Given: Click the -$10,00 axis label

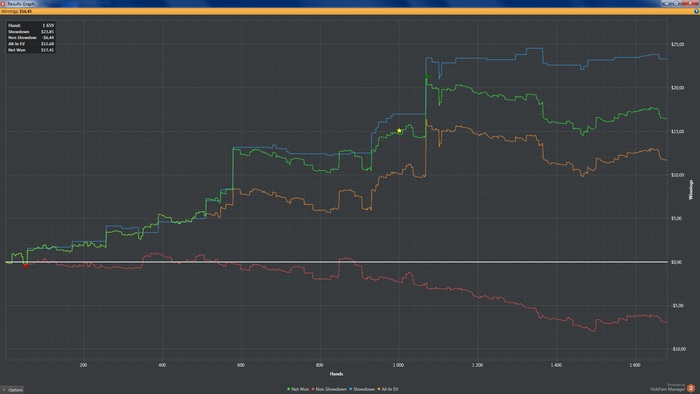Looking at the screenshot, I should pos(678,349).
